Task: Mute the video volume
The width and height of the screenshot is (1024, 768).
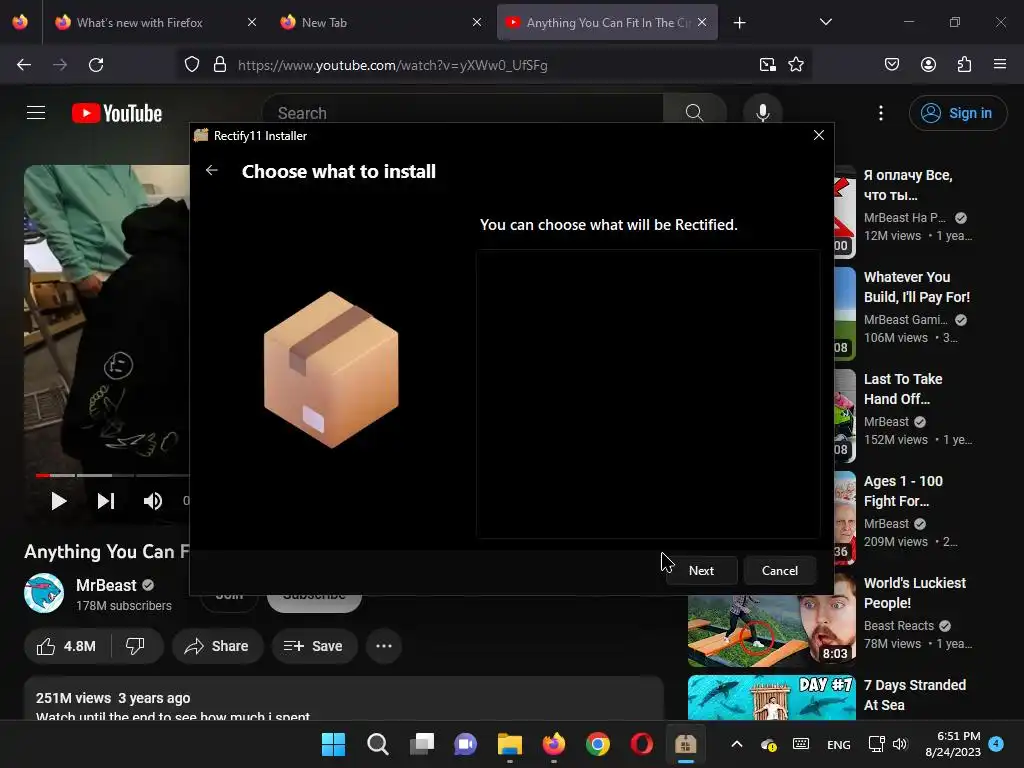Action: tap(152, 501)
